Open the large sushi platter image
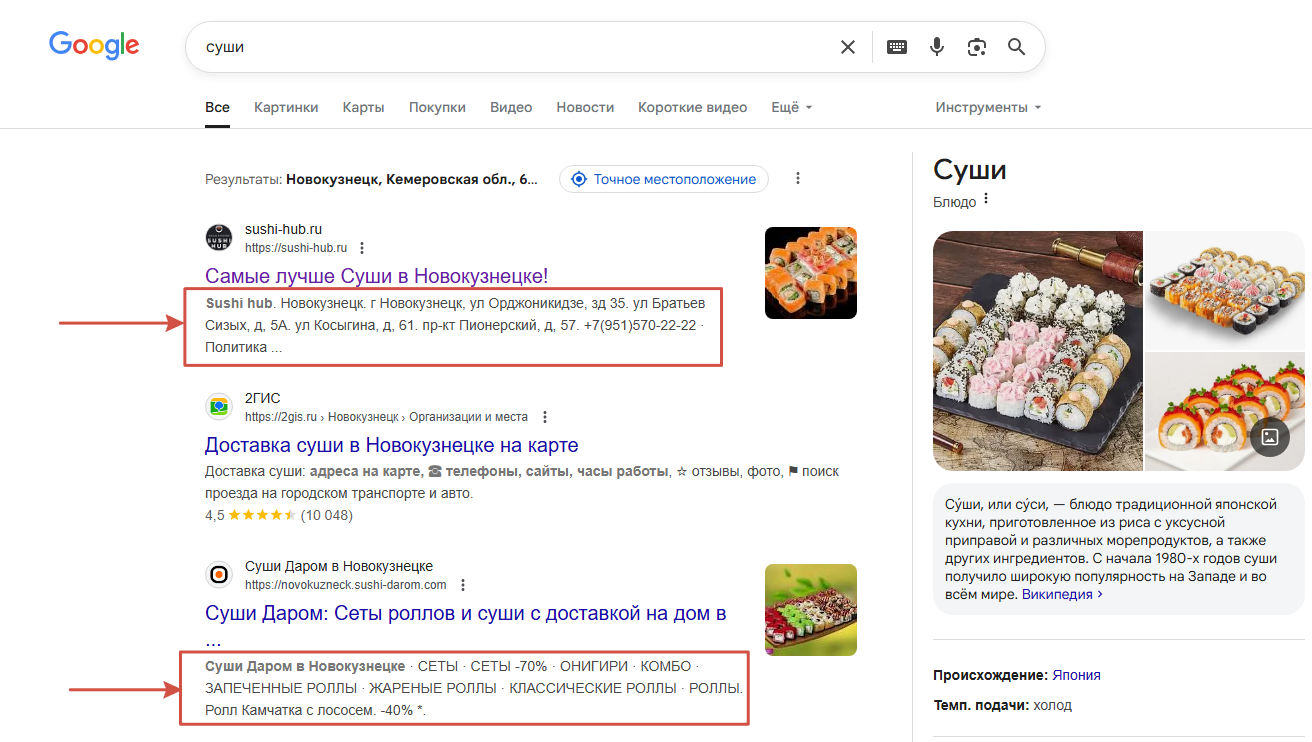Image resolution: width=1312 pixels, height=742 pixels. tap(1037, 350)
